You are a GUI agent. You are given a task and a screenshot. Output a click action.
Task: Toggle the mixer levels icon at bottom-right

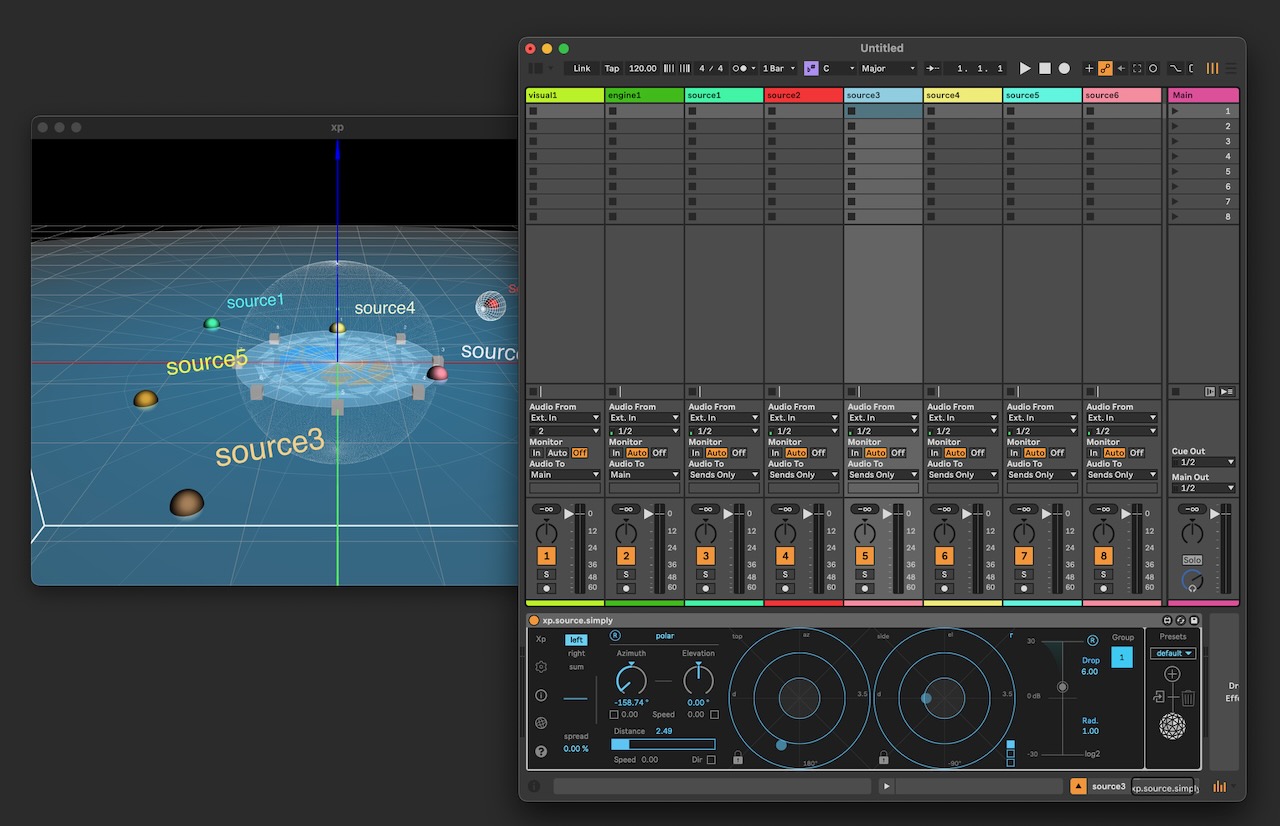pyautogui.click(x=1219, y=787)
